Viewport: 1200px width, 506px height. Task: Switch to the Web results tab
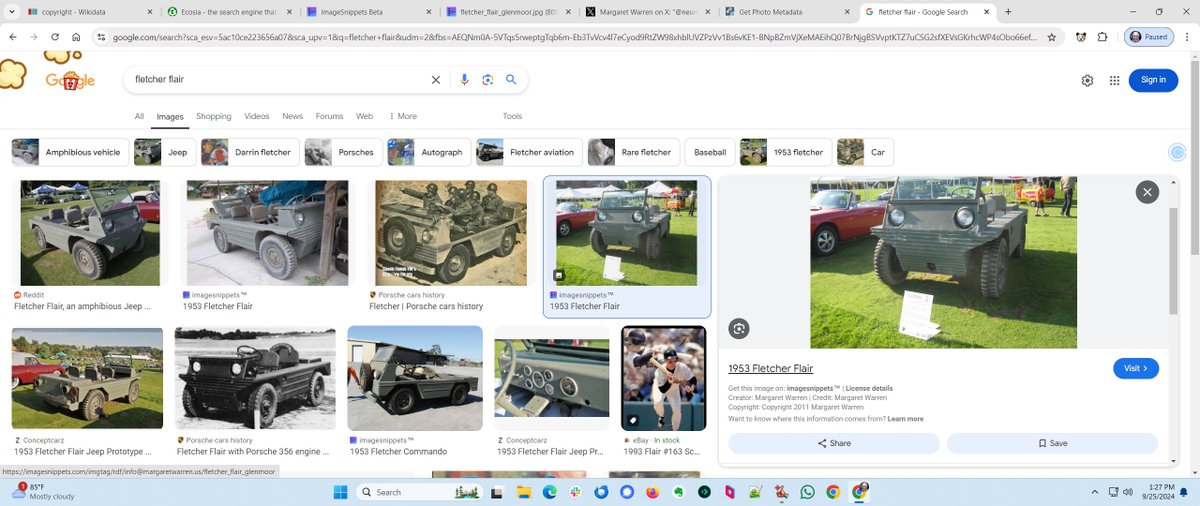coord(365,116)
